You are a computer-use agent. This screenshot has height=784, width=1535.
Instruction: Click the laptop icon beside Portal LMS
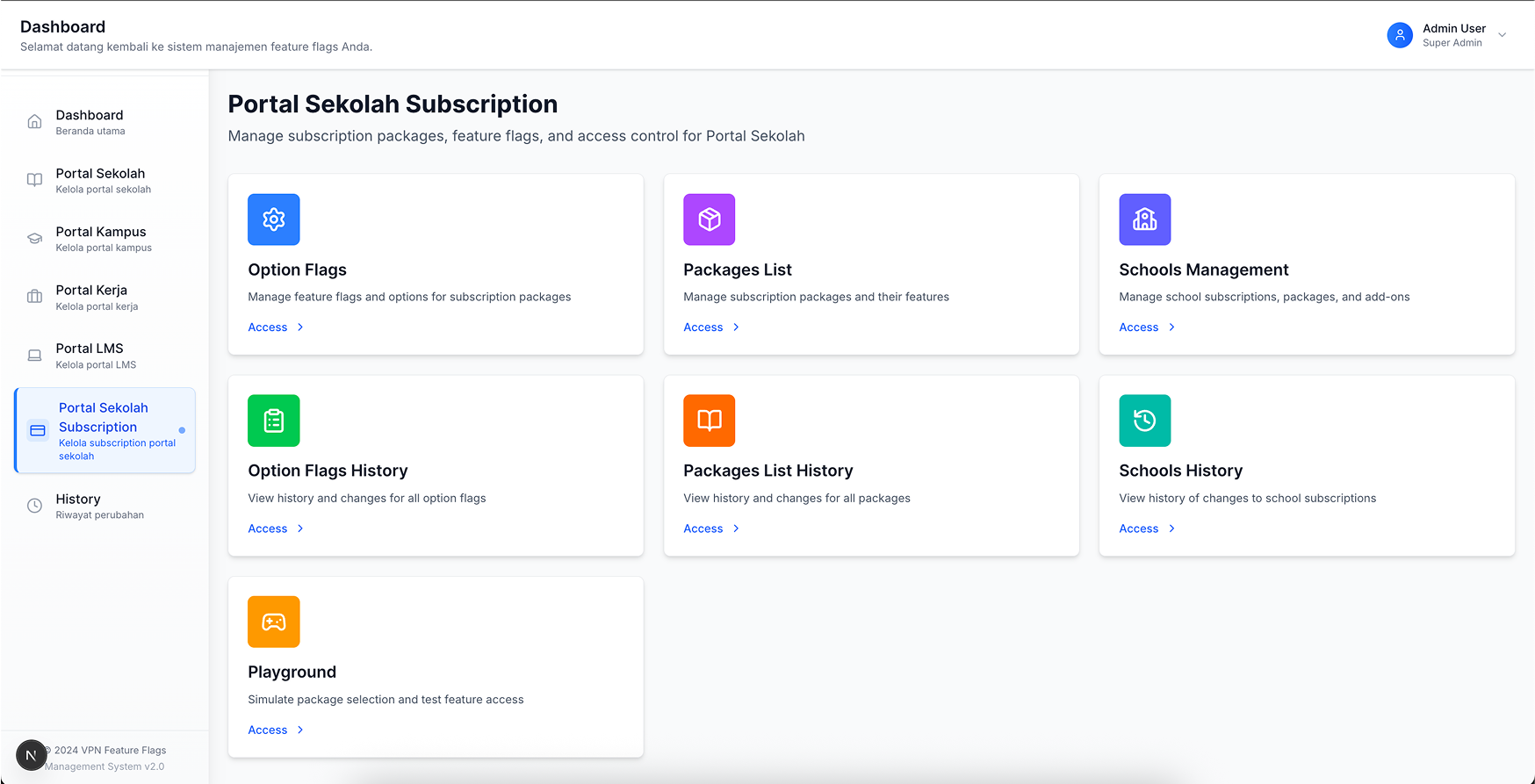coord(34,356)
